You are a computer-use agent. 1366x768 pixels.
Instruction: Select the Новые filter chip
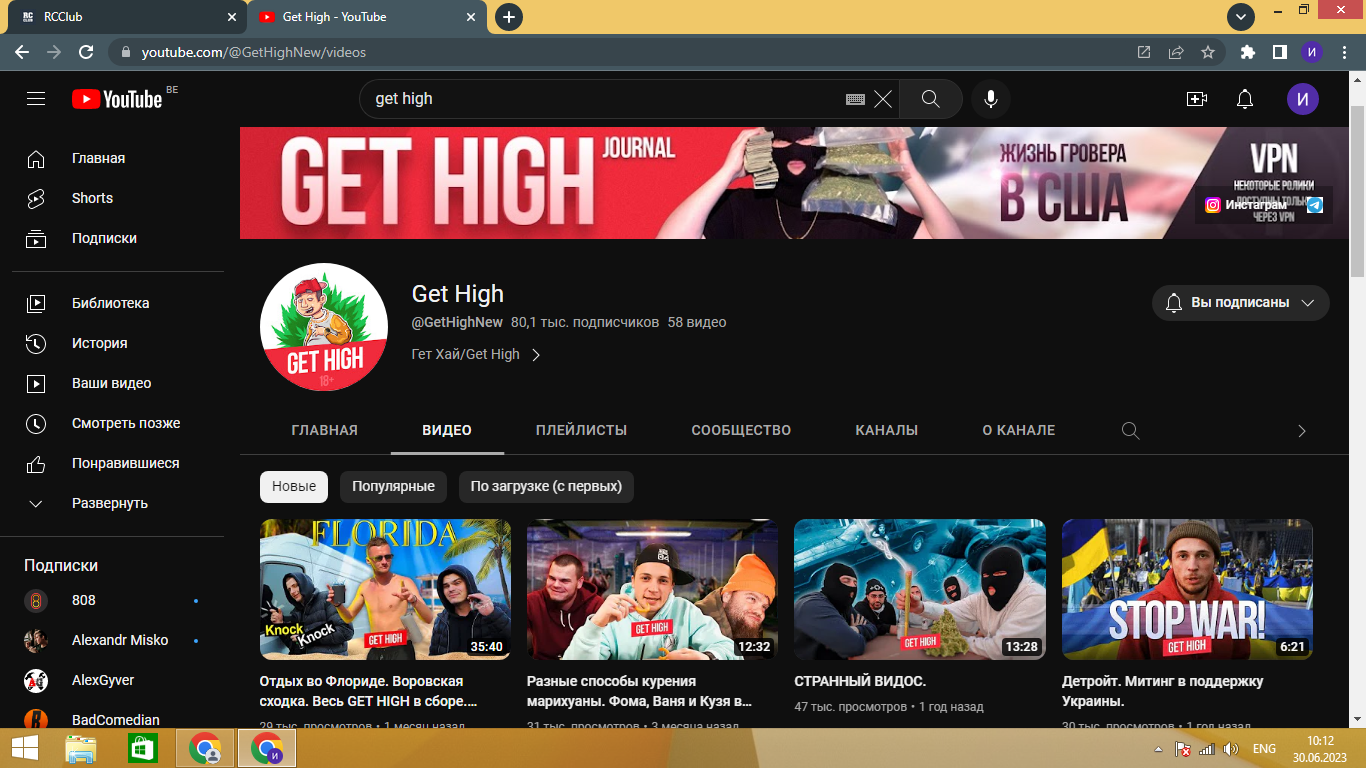tap(294, 486)
